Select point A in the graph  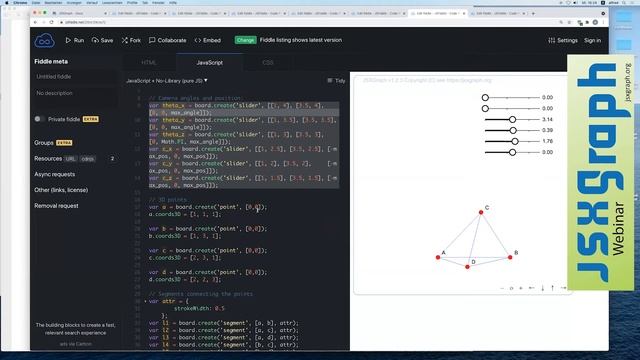tap(438, 258)
